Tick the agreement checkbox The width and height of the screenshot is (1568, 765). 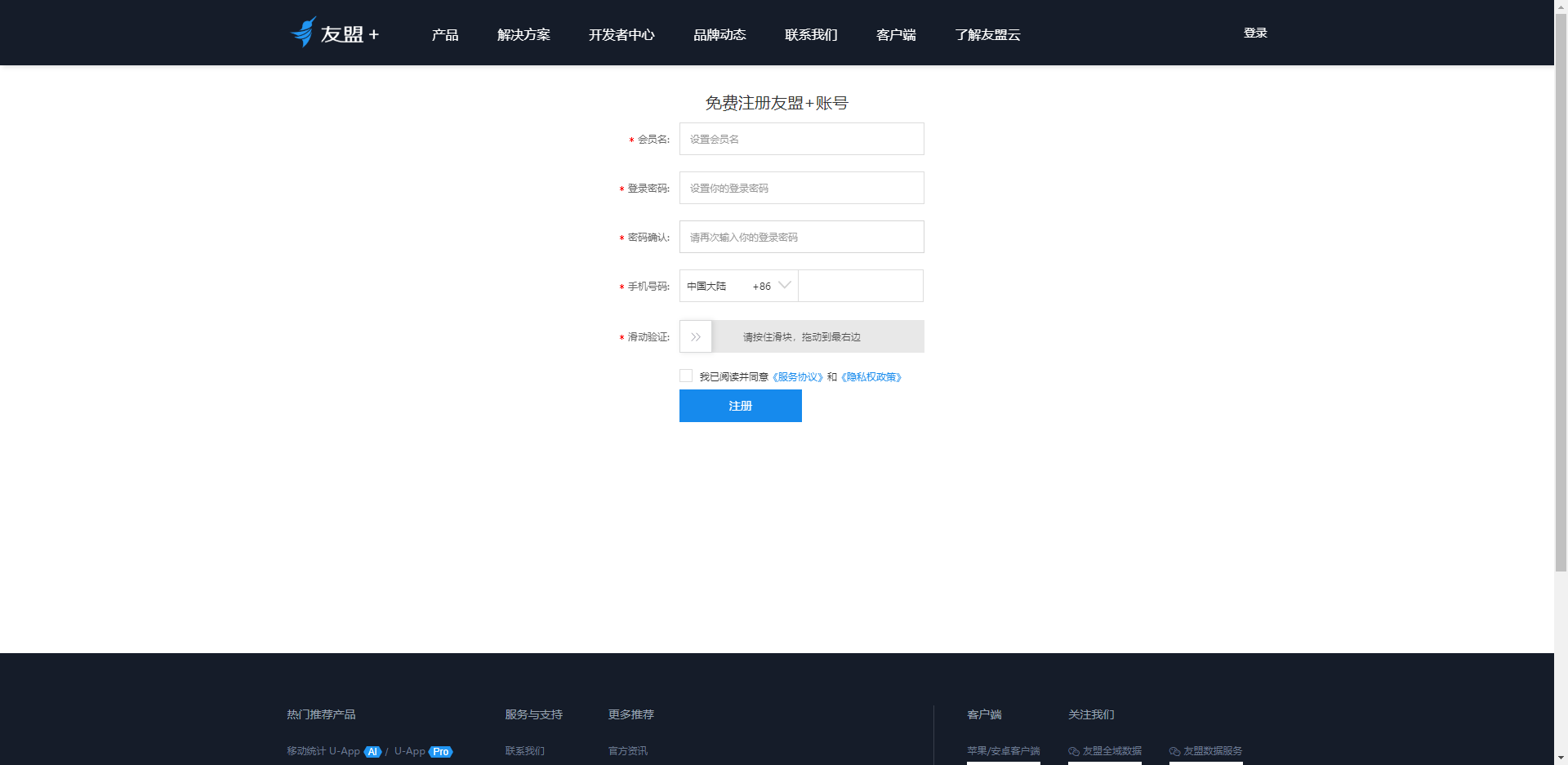(686, 376)
